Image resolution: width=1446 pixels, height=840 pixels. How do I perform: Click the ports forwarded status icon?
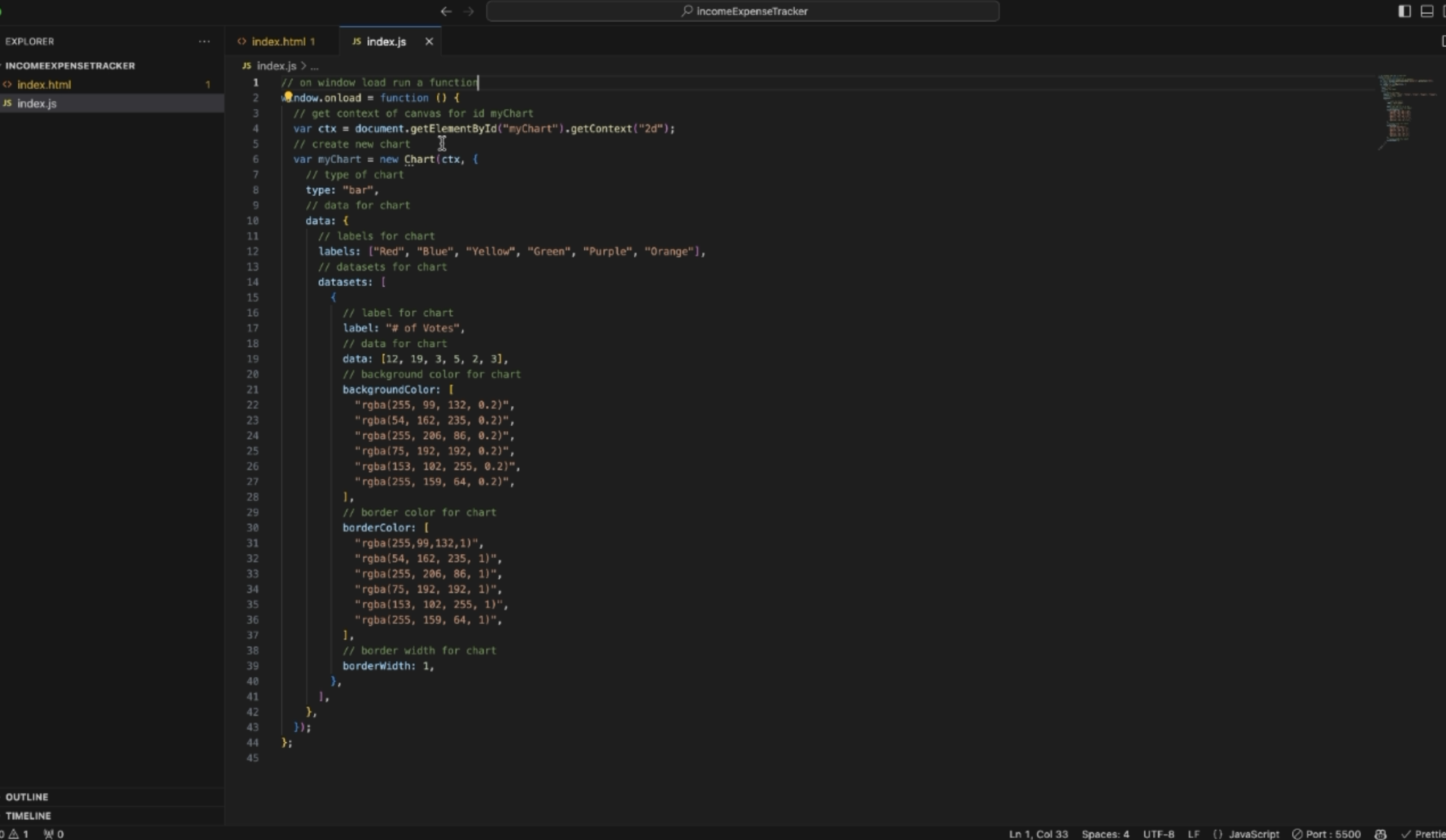[x=54, y=834]
